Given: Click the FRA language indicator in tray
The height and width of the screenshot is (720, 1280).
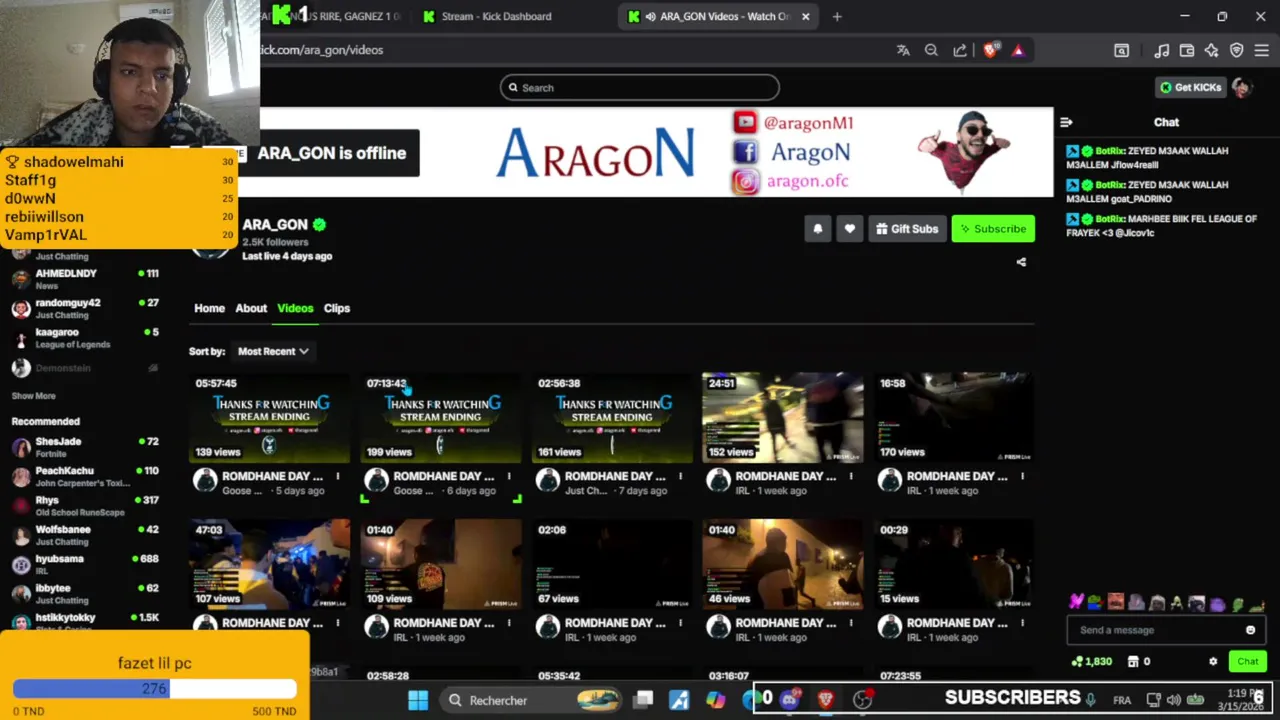Looking at the screenshot, I should coord(1122,700).
